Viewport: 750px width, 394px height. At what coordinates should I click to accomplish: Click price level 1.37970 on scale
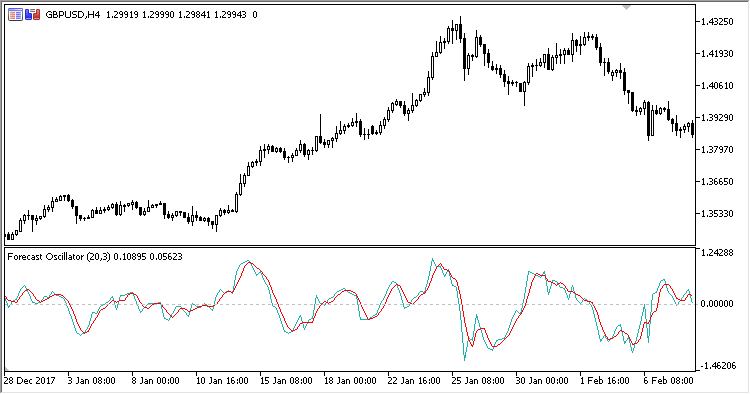pos(717,150)
